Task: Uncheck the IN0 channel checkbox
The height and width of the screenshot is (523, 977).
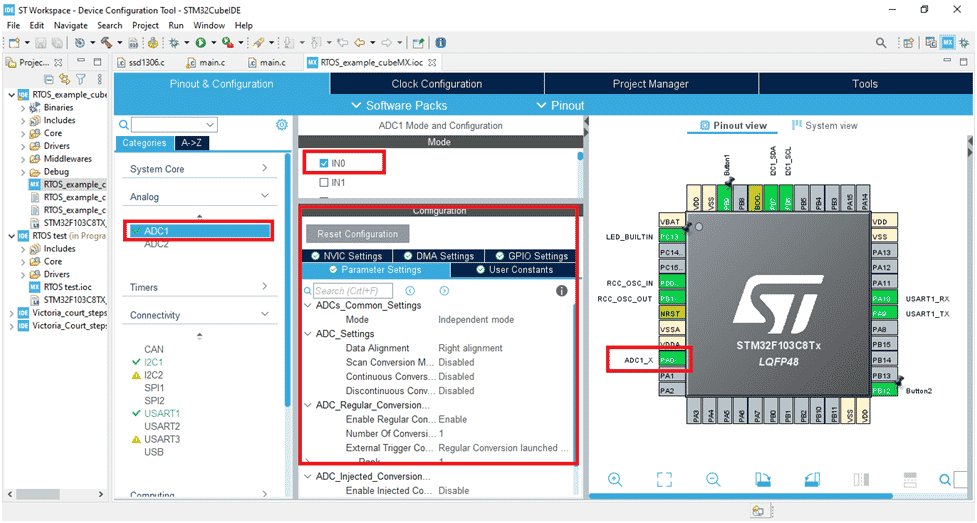Action: [323, 163]
